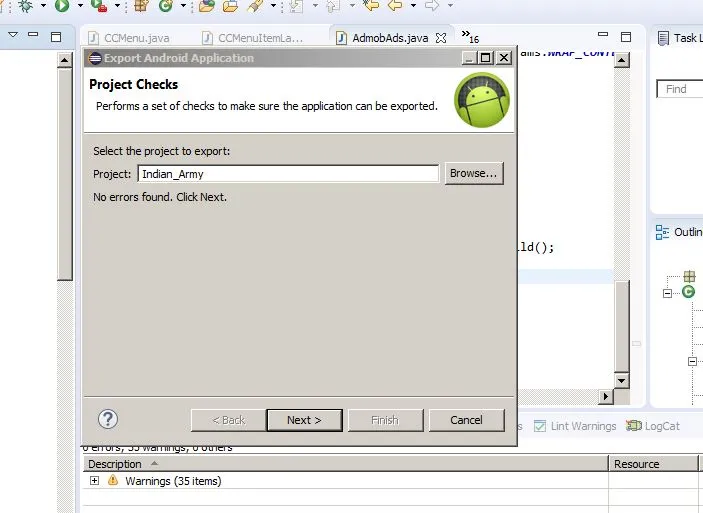Click the Debug bug icon in toolbar
Viewport: 703px width, 513px height.
click(x=26, y=5)
